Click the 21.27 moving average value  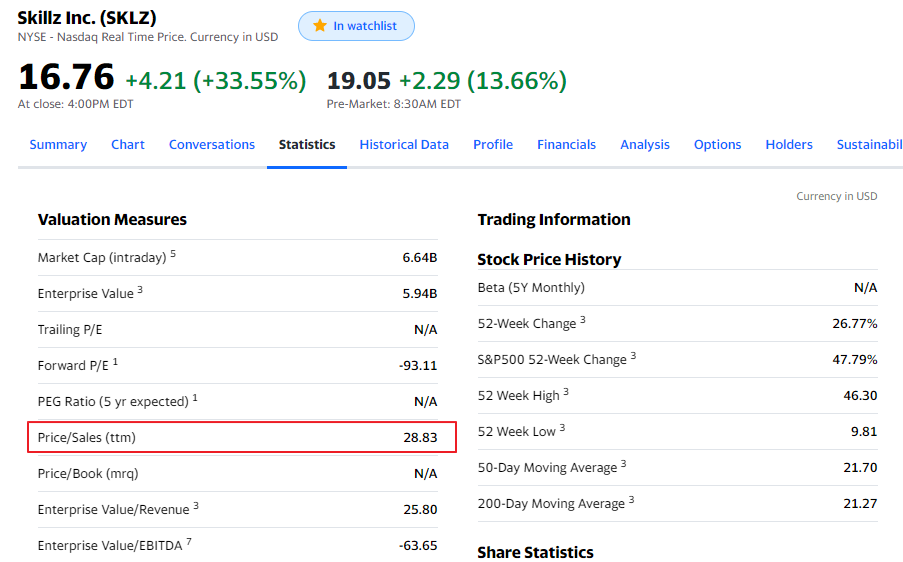(x=860, y=504)
